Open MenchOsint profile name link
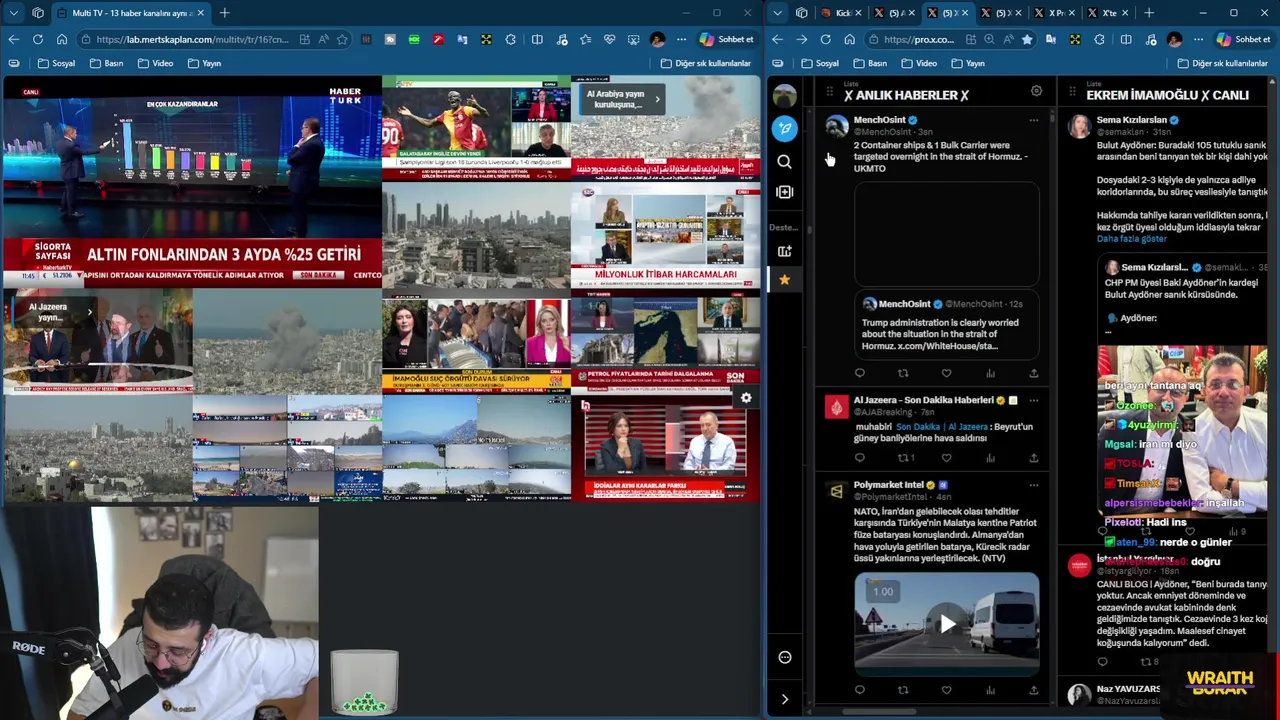Screen dimensions: 1280x720 (x=878, y=120)
